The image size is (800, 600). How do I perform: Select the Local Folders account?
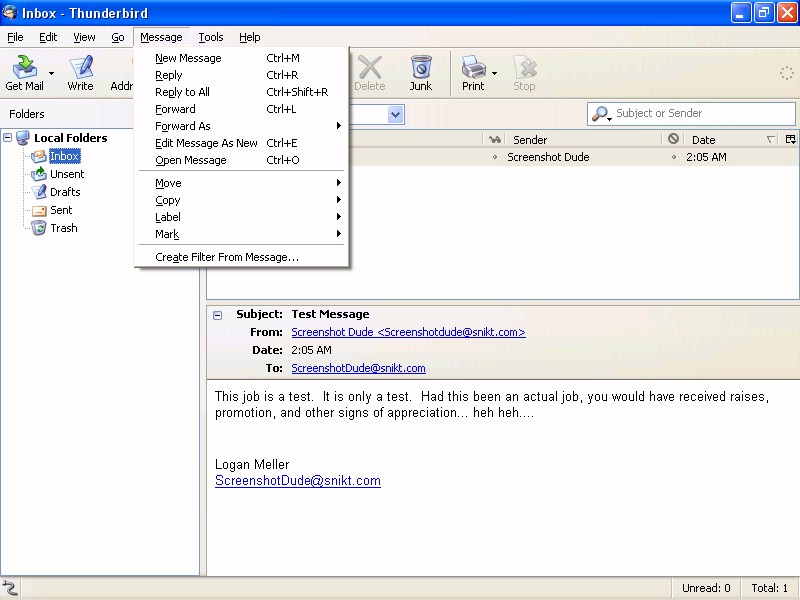70,138
